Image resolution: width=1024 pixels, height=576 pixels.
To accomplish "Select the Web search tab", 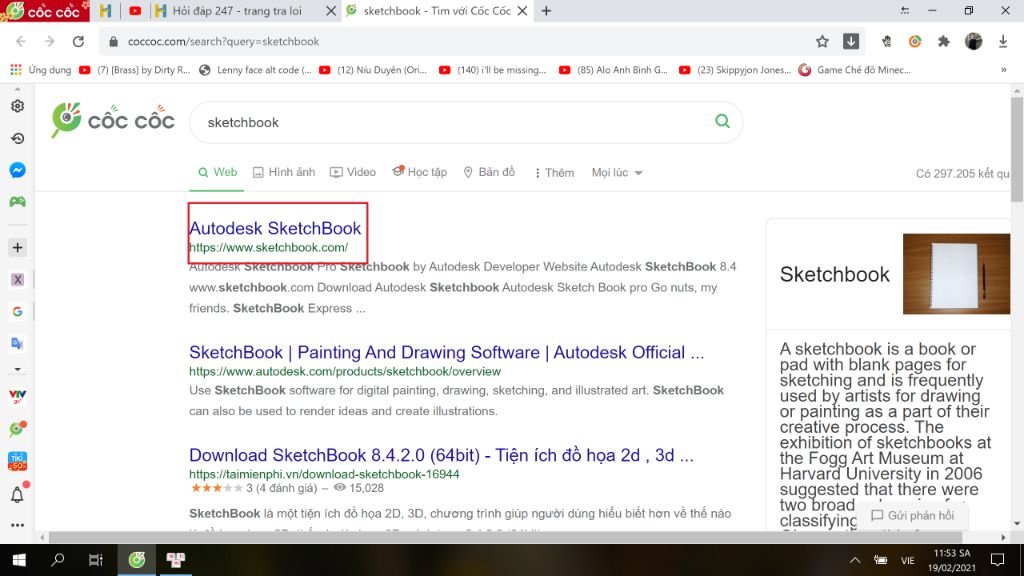I will coord(217,172).
